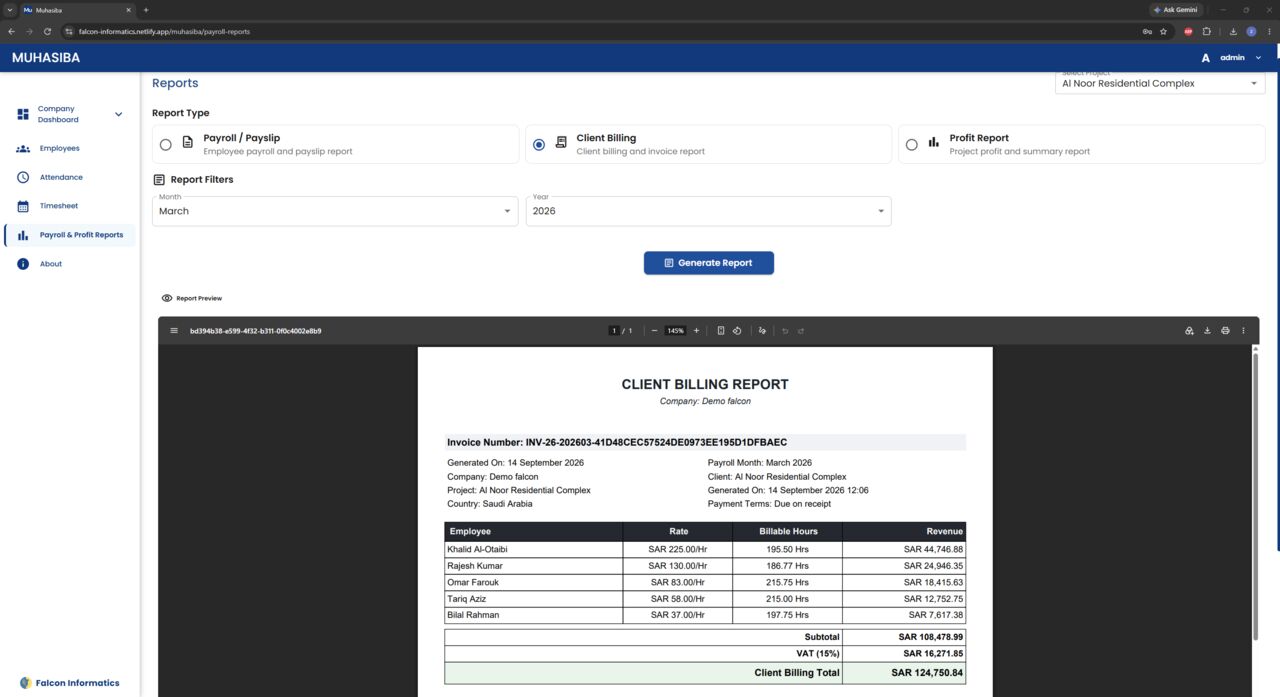Zoom out the PDF report preview
The image size is (1280, 697).
(x=654, y=331)
